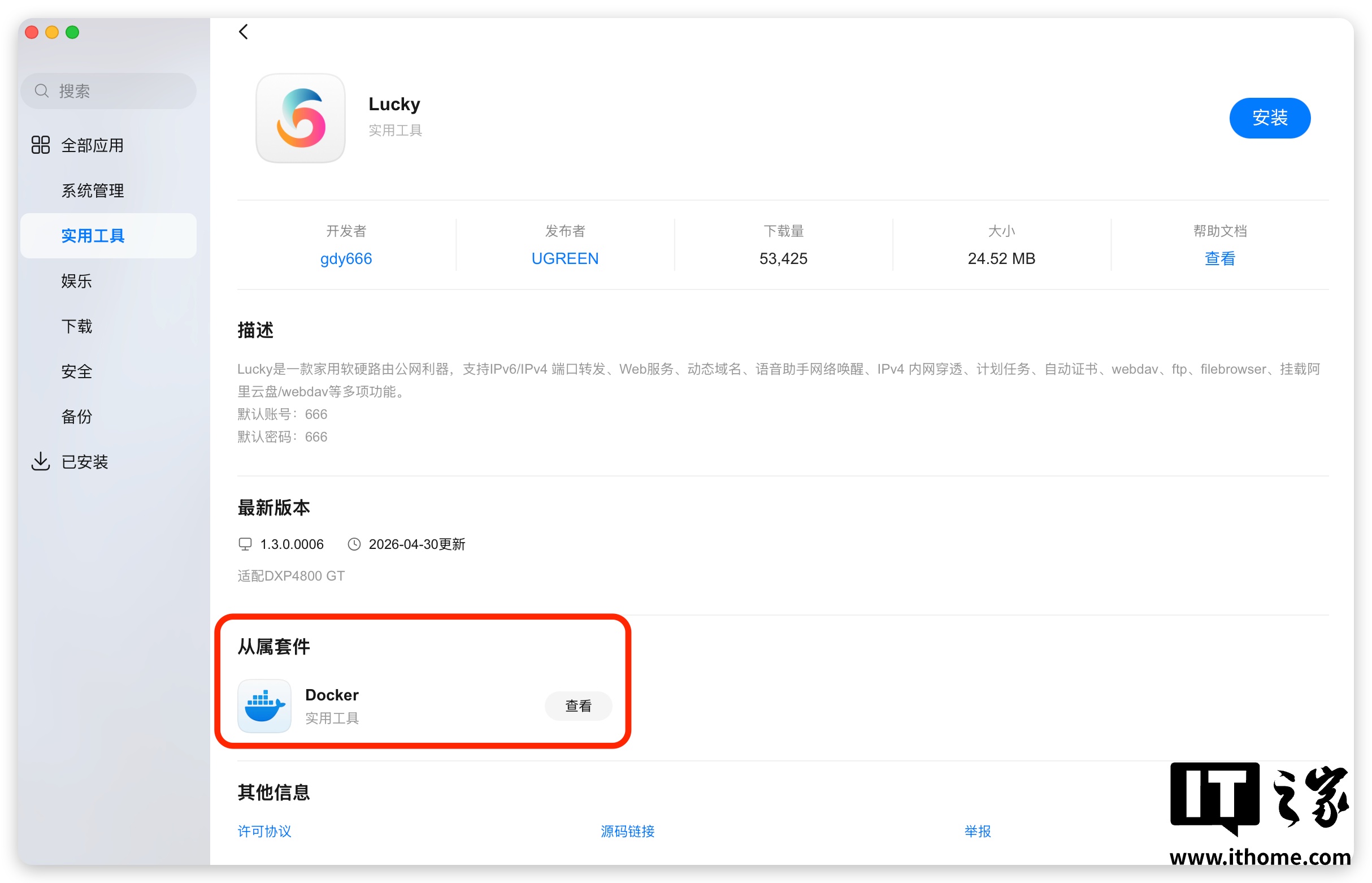Click 查看 button for Docker

point(578,706)
